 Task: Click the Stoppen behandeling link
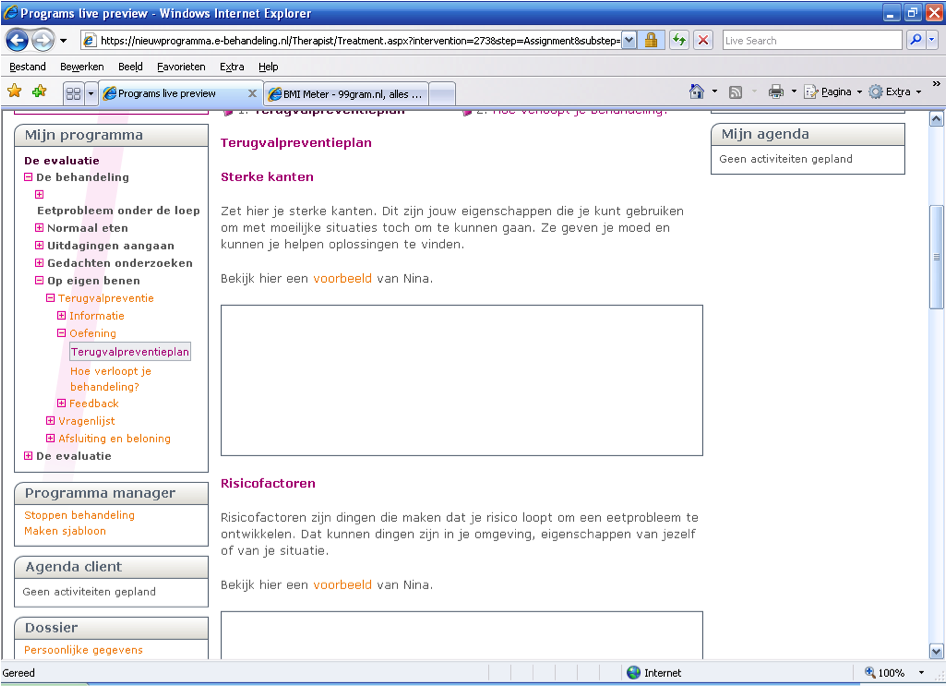click(79, 515)
